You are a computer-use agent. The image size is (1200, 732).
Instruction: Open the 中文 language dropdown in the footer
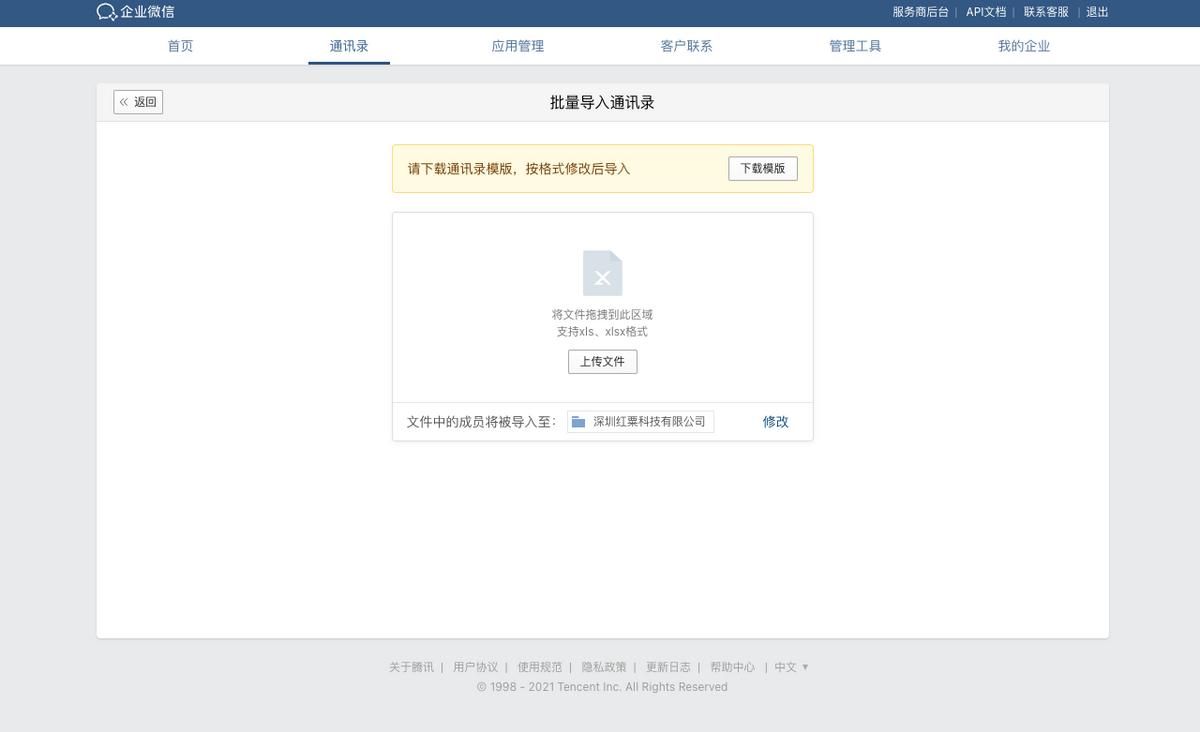(x=790, y=666)
